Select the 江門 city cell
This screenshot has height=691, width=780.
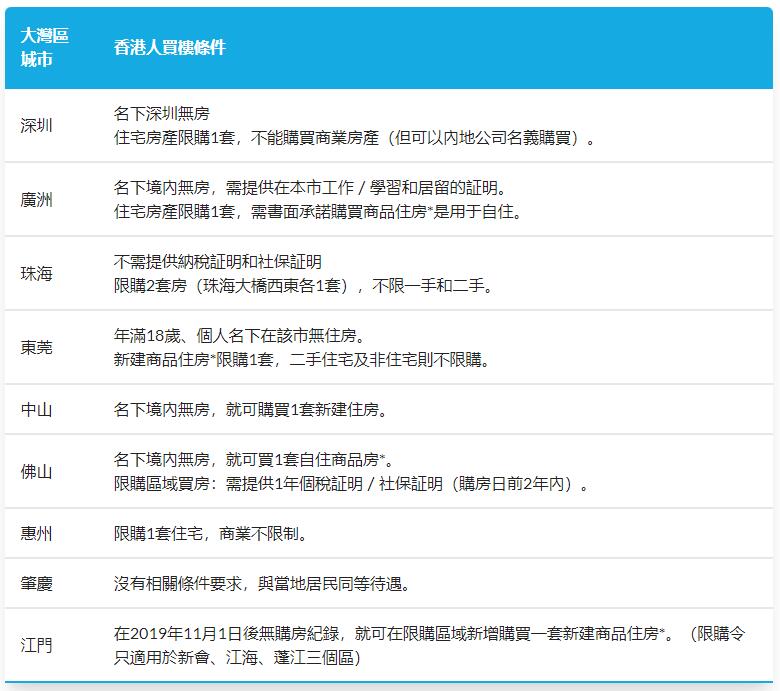pyautogui.click(x=36, y=645)
